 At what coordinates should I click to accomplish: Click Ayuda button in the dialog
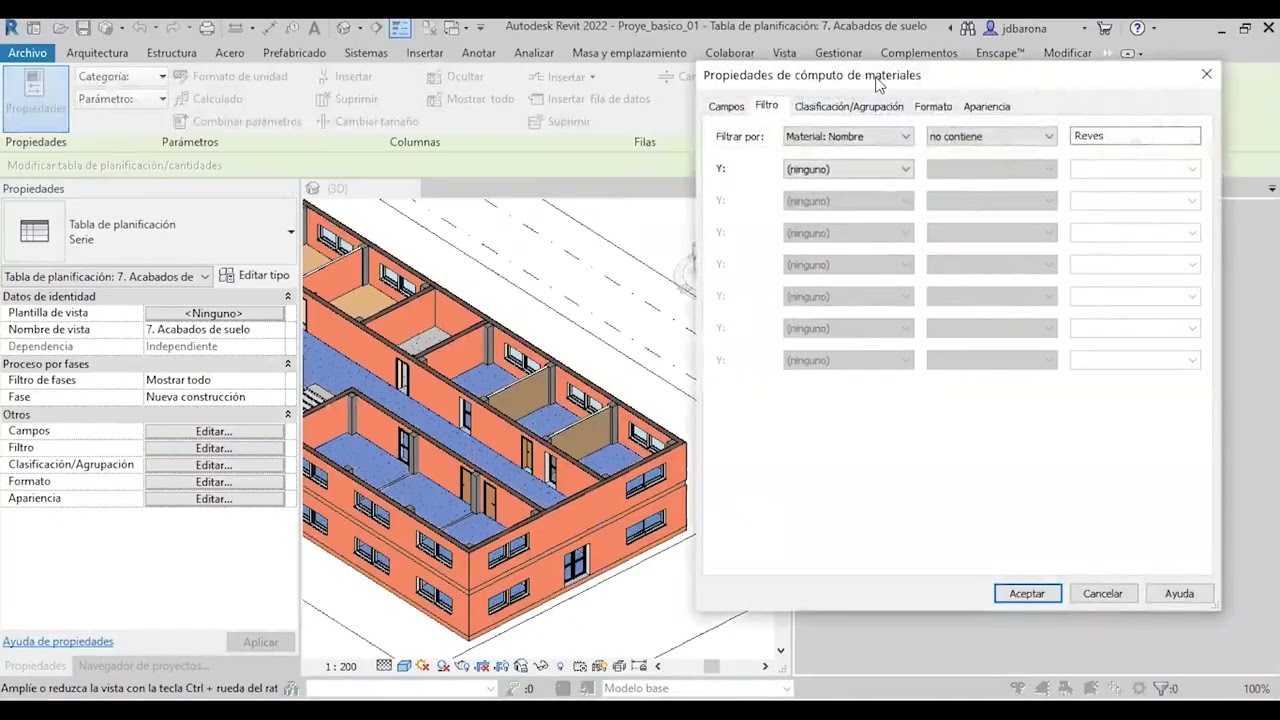[1179, 594]
